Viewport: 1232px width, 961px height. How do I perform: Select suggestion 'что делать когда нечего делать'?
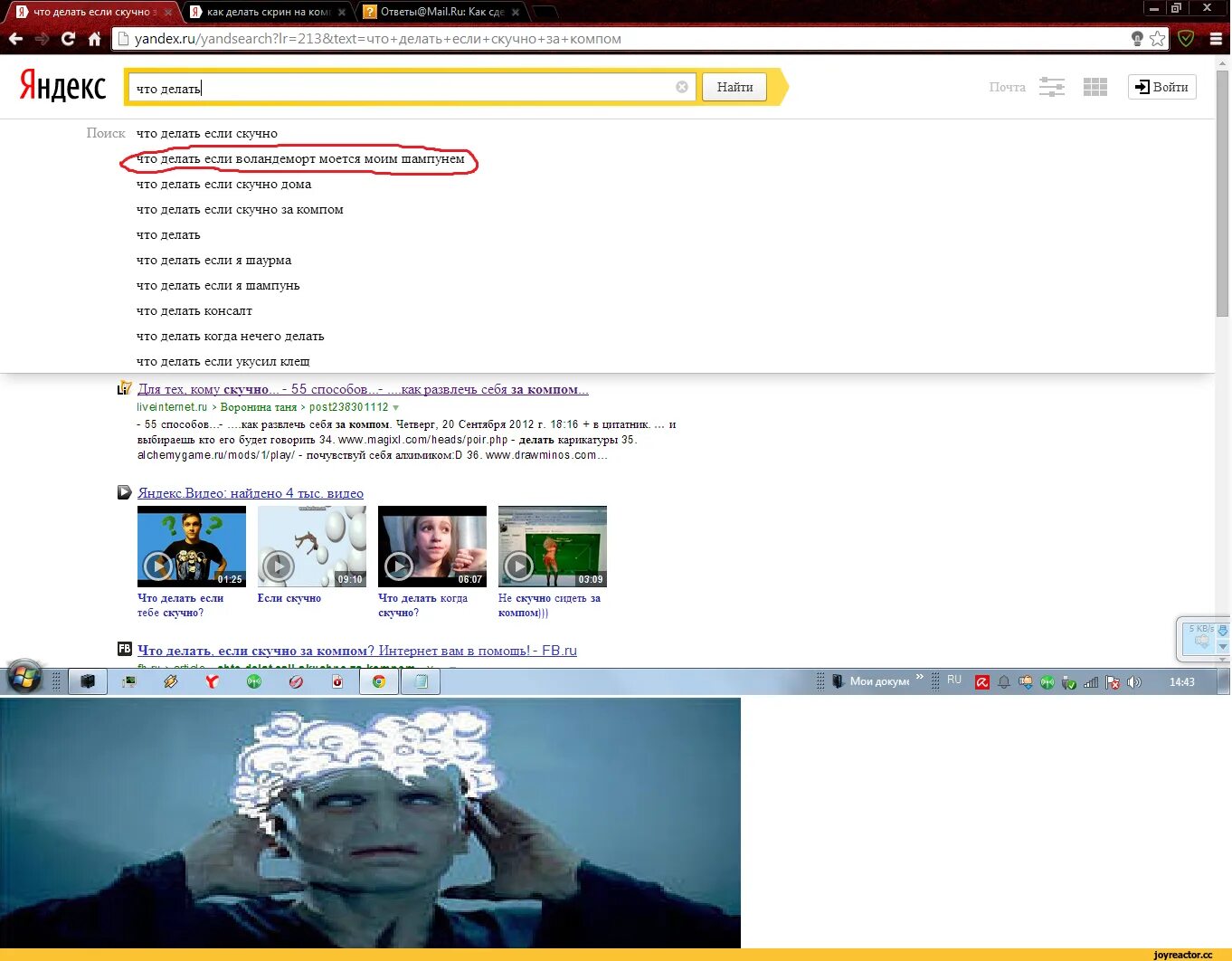pyautogui.click(x=230, y=336)
